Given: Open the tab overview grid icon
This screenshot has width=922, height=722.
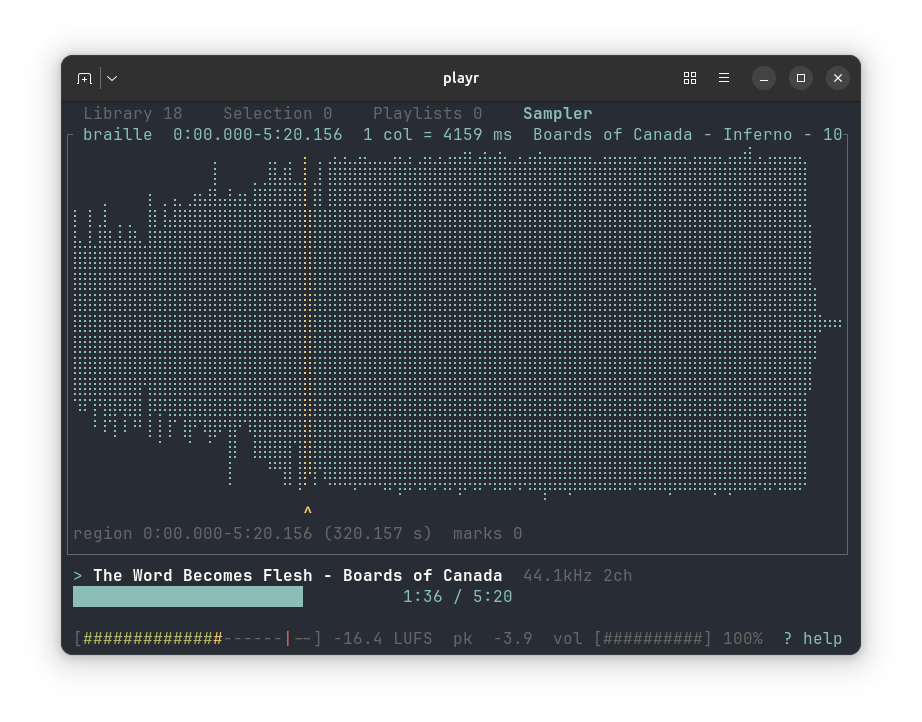Looking at the screenshot, I should click(x=690, y=78).
